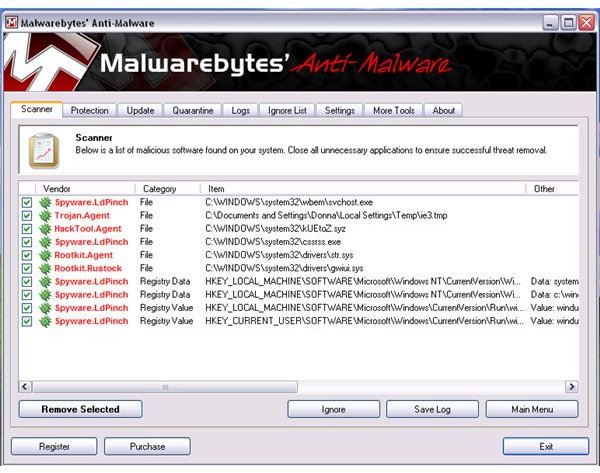Sort list by Category column header
600x473 pixels.
(168, 189)
